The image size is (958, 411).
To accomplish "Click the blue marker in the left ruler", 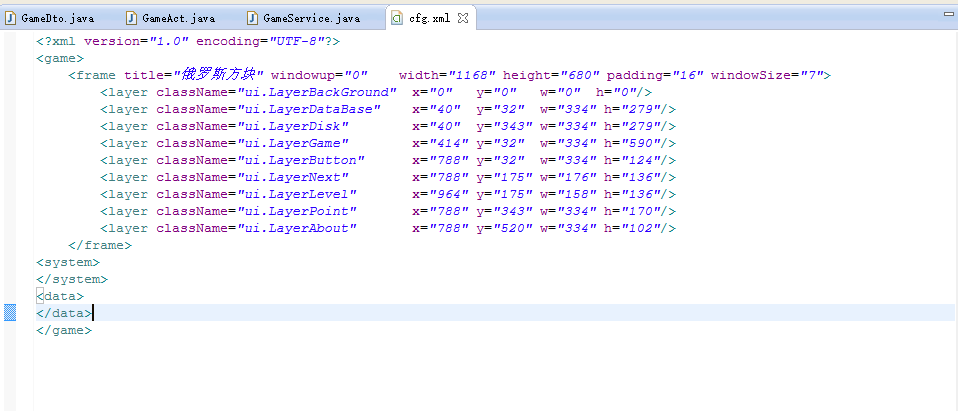I will (x=10, y=313).
